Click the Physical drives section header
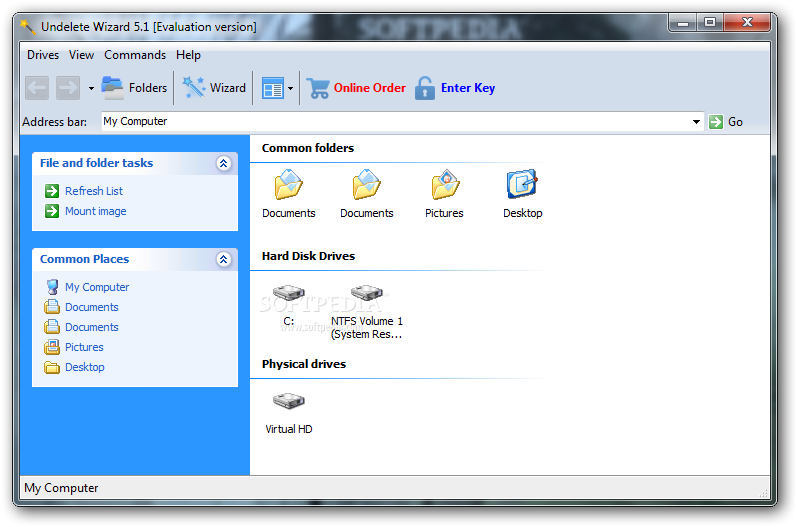798x527 pixels. 304,364
